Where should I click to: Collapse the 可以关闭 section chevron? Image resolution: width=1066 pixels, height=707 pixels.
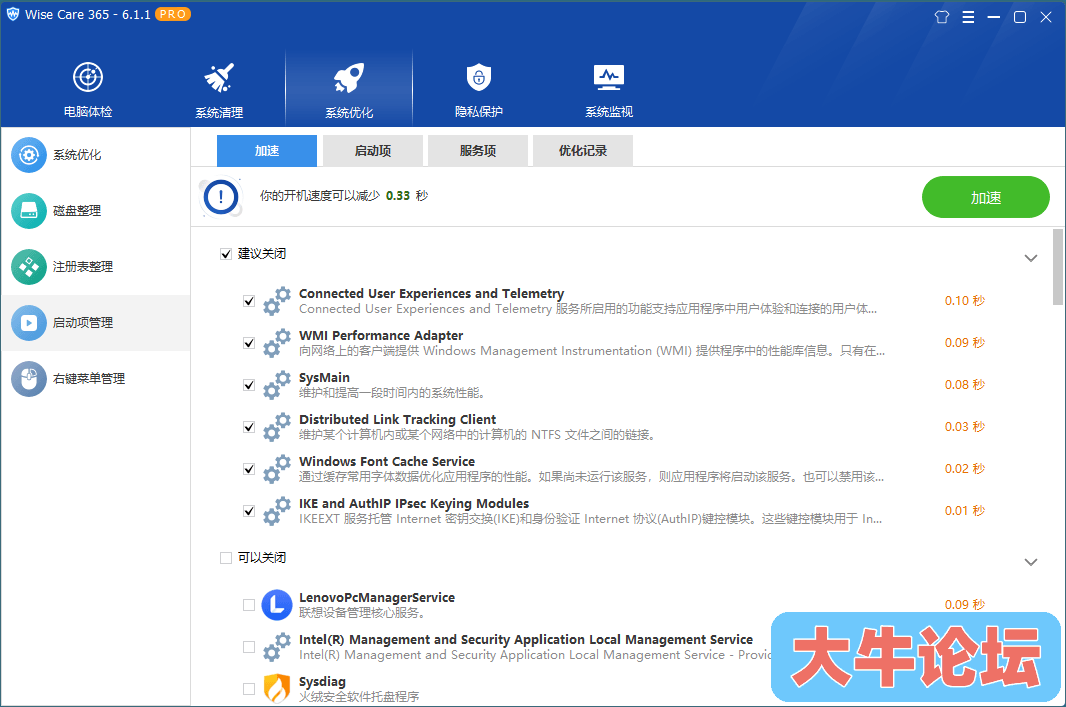pyautogui.click(x=1031, y=562)
